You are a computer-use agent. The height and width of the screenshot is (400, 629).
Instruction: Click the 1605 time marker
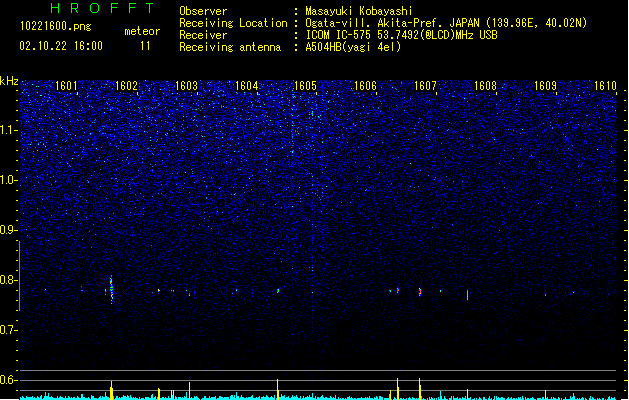(306, 86)
